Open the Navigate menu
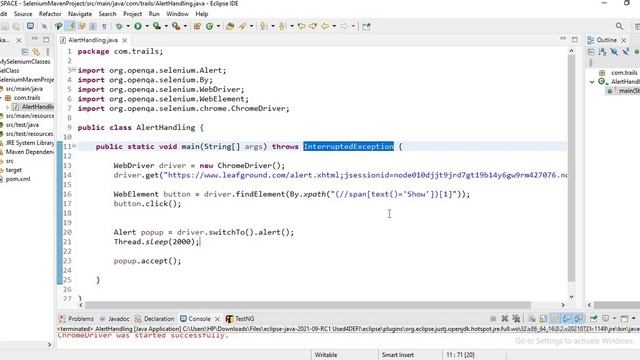640x360 pixels. coord(80,14)
